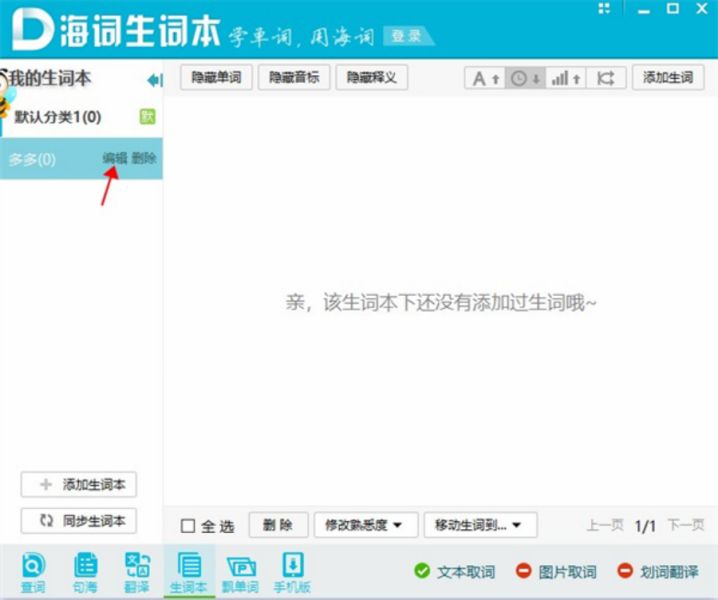Viewport: 718px width, 600px height.
Task: Open 移动生词到 dropdown
Action: (x=480, y=525)
